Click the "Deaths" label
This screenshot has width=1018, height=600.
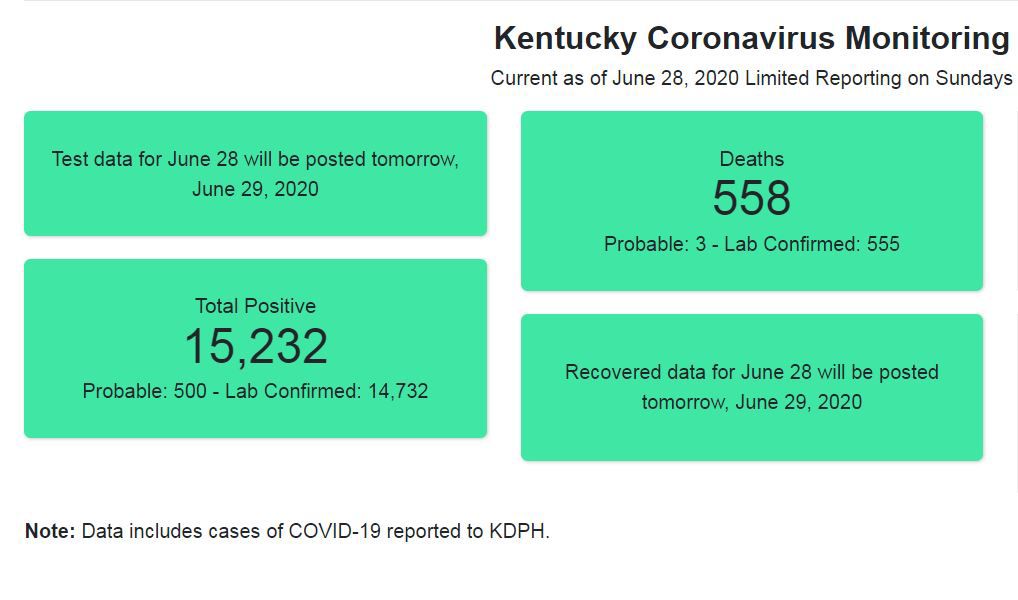pos(751,159)
